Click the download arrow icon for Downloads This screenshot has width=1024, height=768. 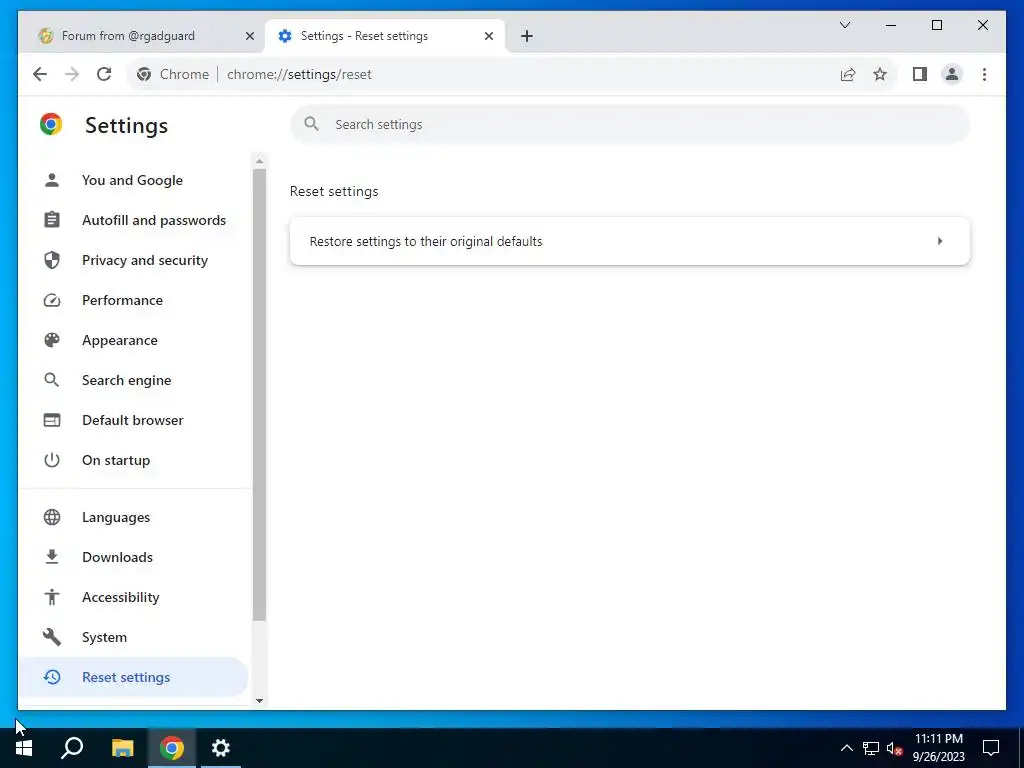[x=52, y=557]
